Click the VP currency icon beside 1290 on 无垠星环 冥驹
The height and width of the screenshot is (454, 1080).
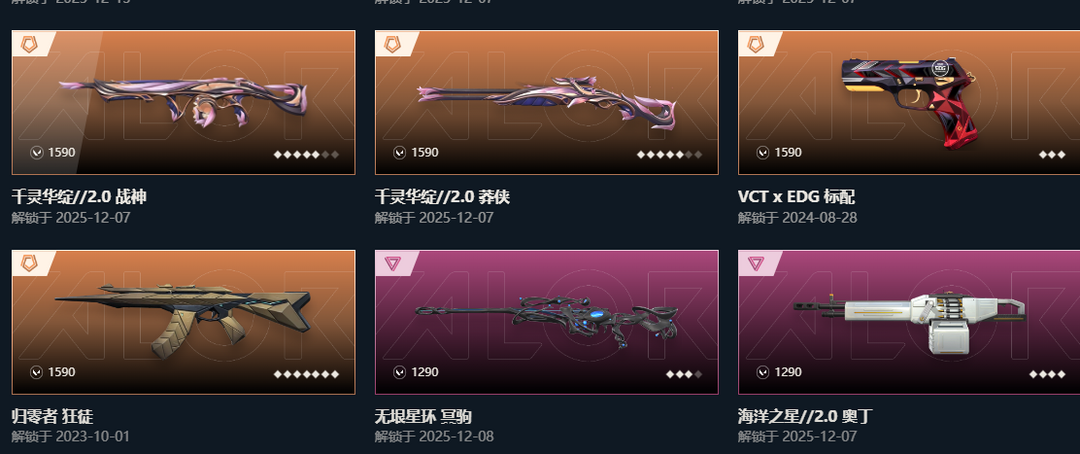click(399, 372)
